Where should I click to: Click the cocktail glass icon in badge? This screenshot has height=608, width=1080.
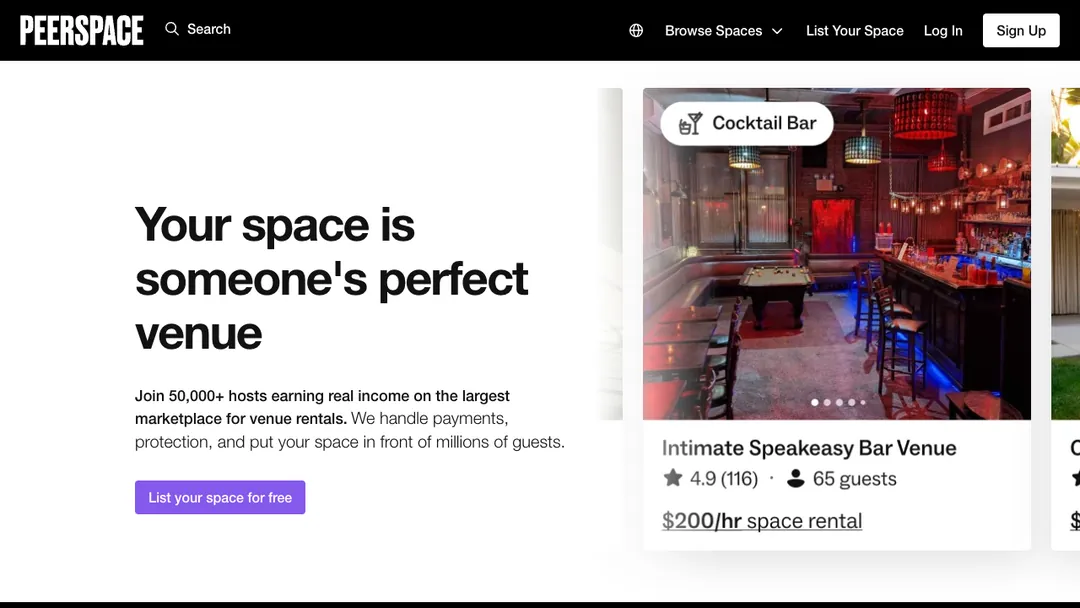(x=690, y=123)
